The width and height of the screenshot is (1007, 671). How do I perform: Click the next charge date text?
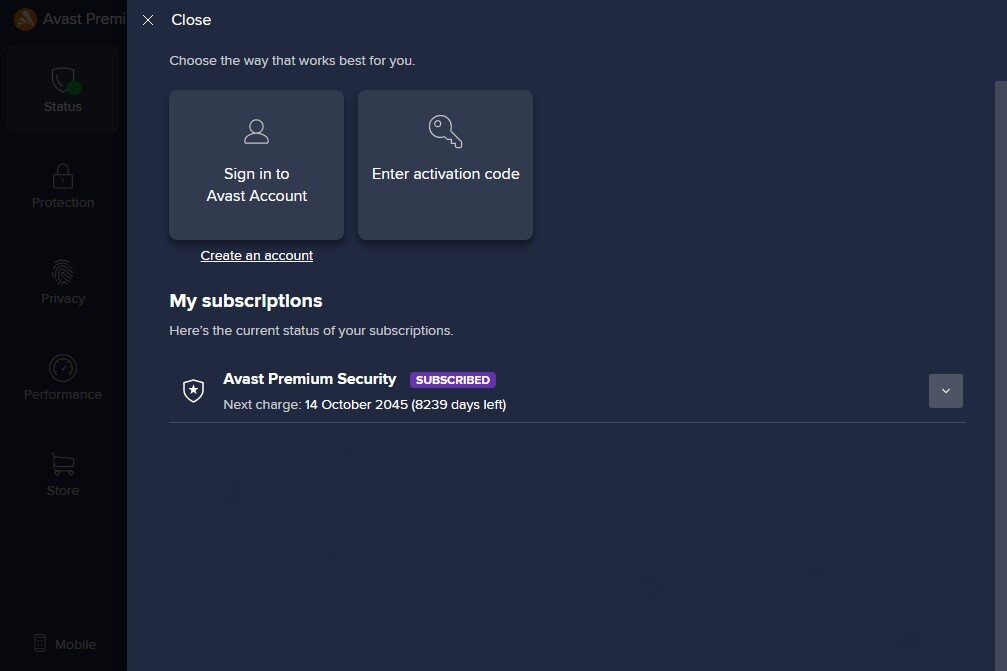tap(405, 405)
